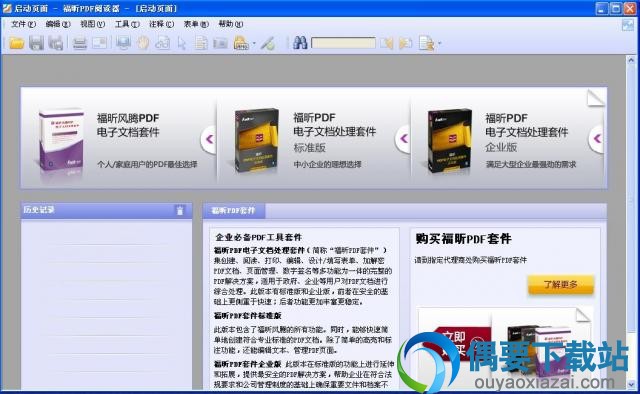This screenshot has height=394, width=640.
Task: Click the 福昕风腾PDF 电子文档套件 title
Action: [128, 125]
